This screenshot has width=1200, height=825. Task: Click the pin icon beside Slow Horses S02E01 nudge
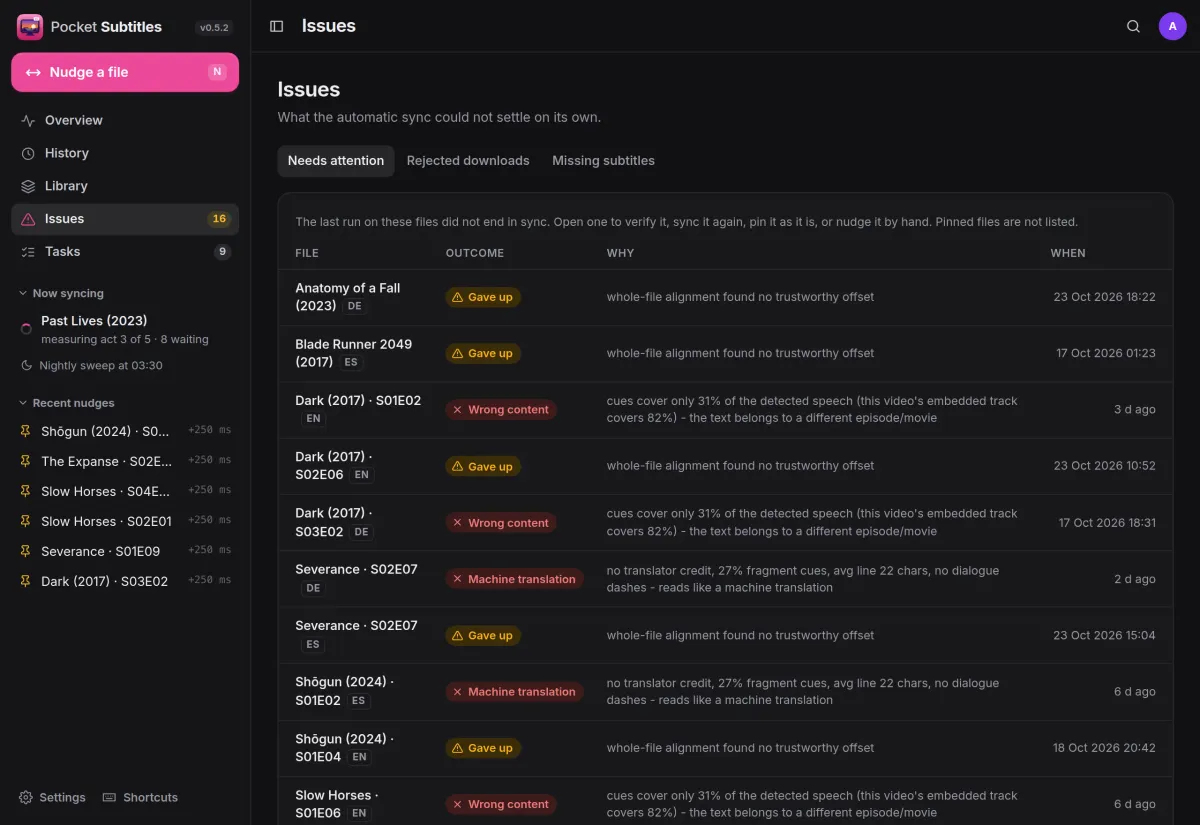(x=26, y=521)
